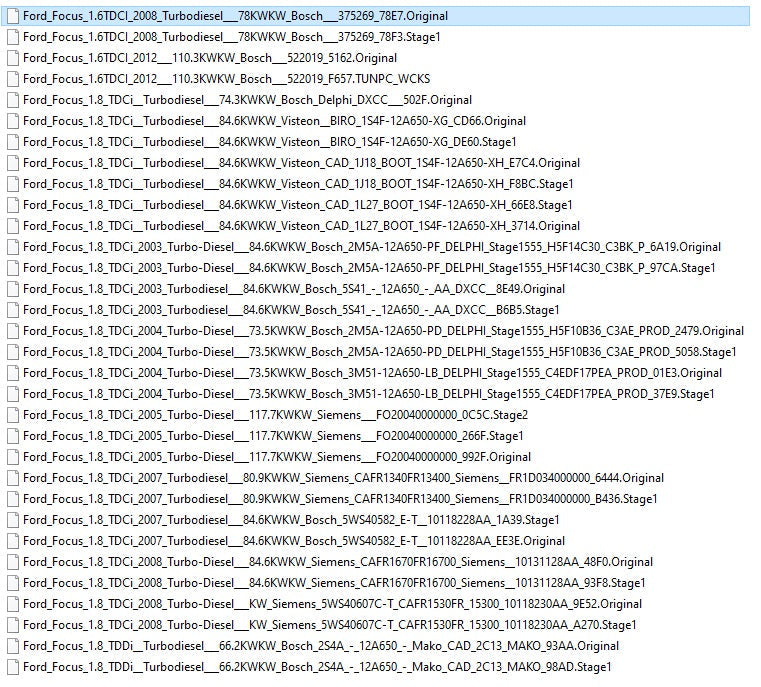
Task: Click the file icon beside EE3E.Original
Action: click(13, 541)
